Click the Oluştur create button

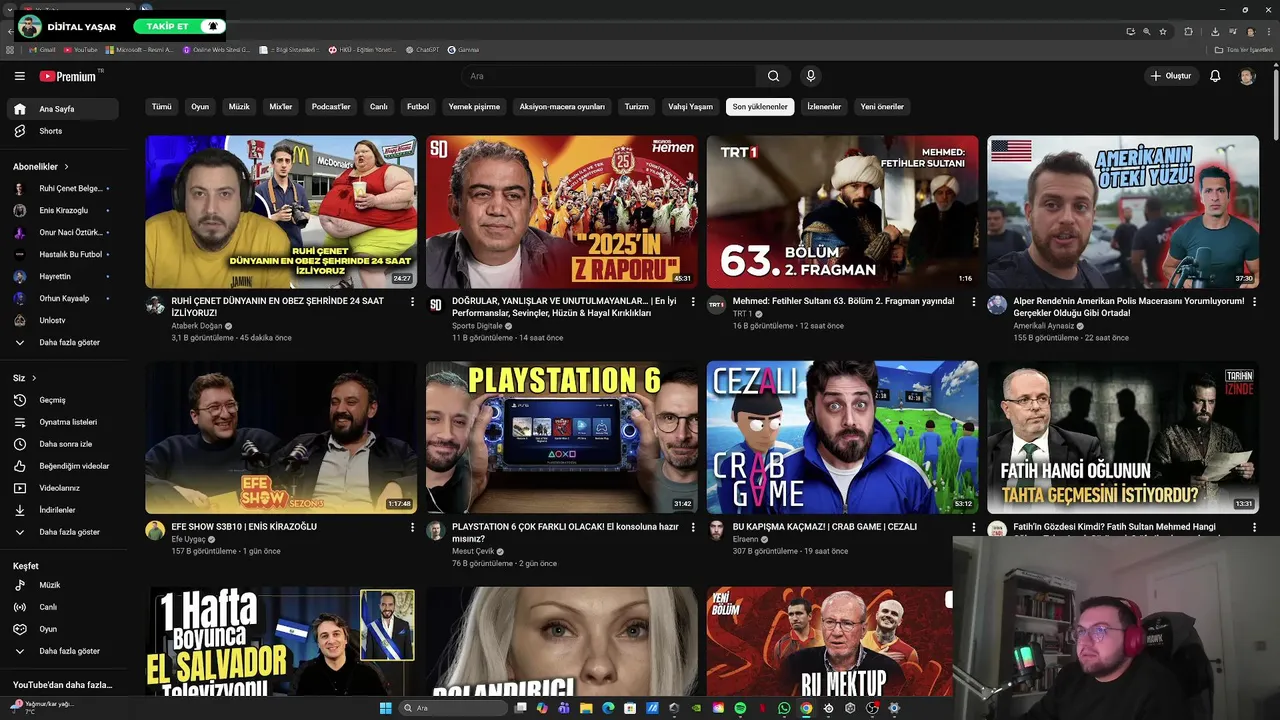(1170, 76)
